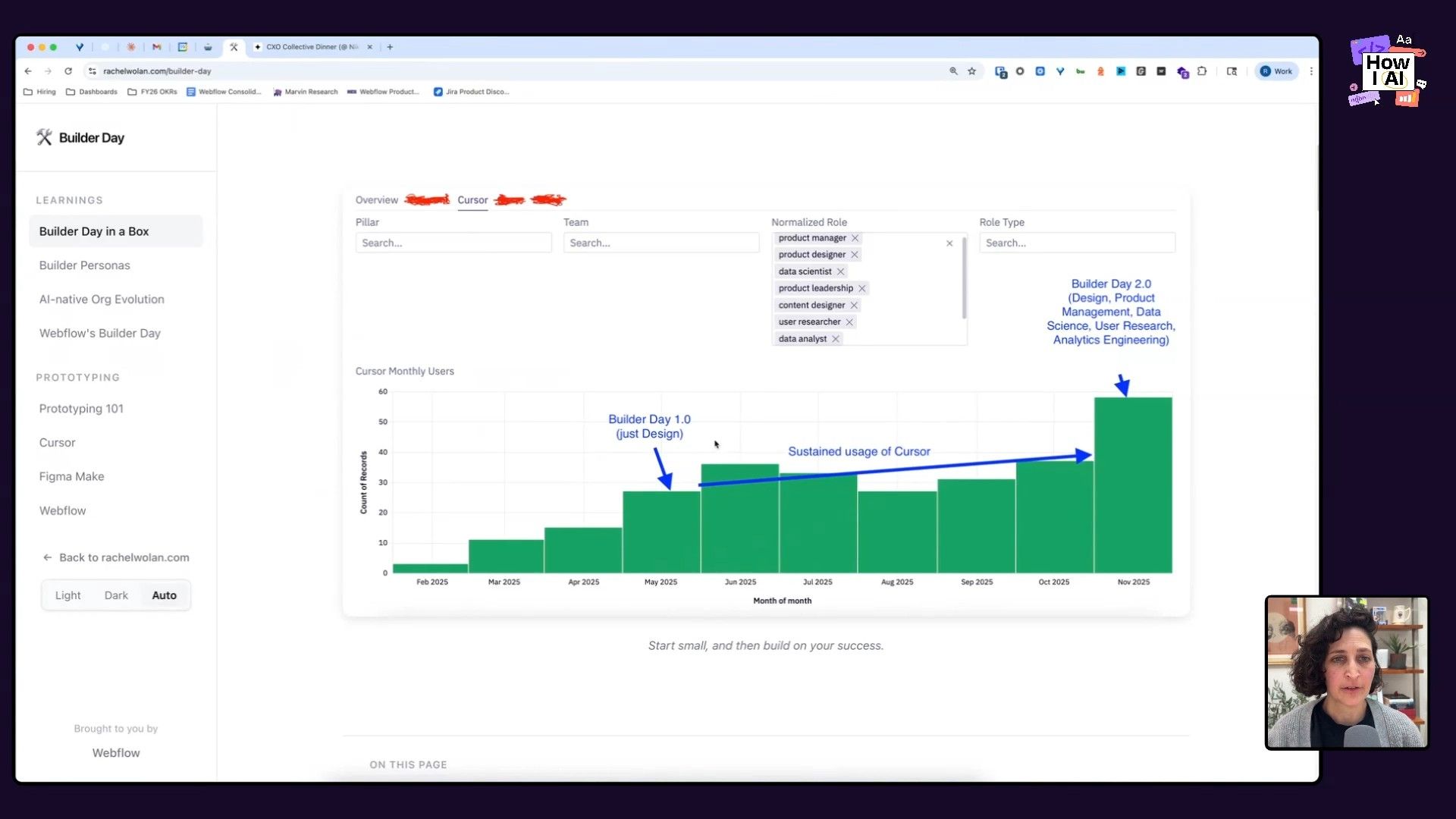Remove the user researcher filter chip
The width and height of the screenshot is (1456, 819).
pos(849,322)
